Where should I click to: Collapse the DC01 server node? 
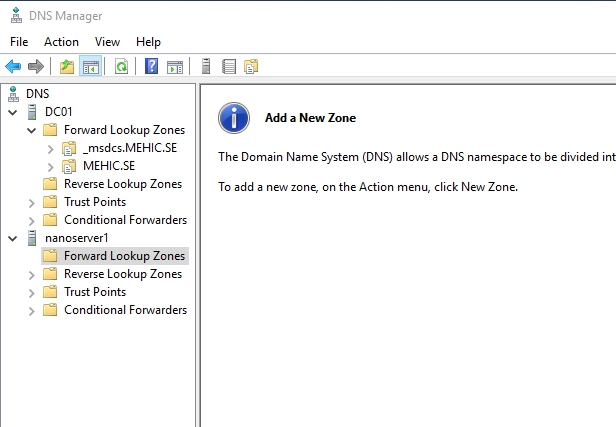13,112
